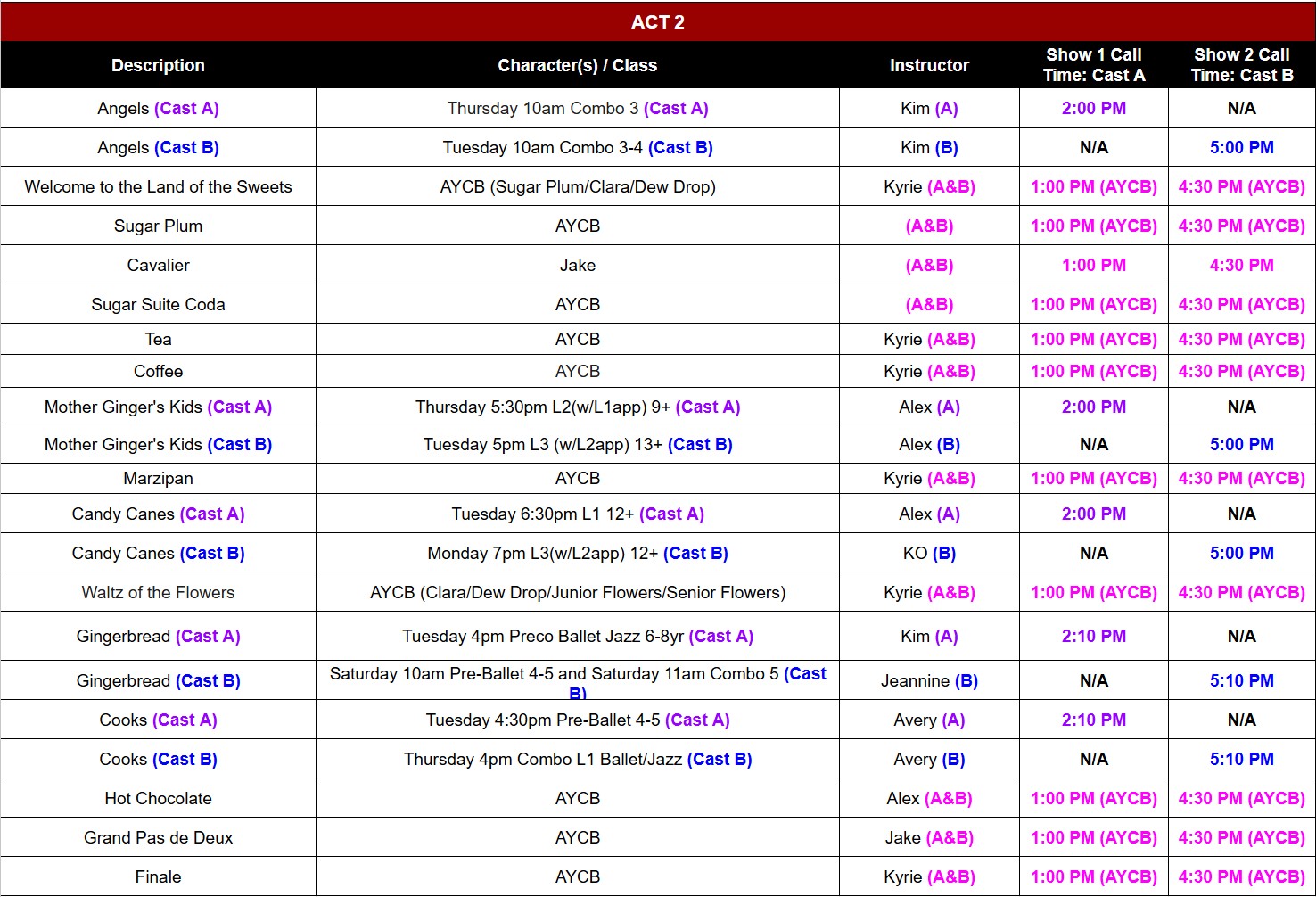Click the Show 1 Call Time header
The width and height of the screenshot is (1316, 897).
pos(1093,65)
